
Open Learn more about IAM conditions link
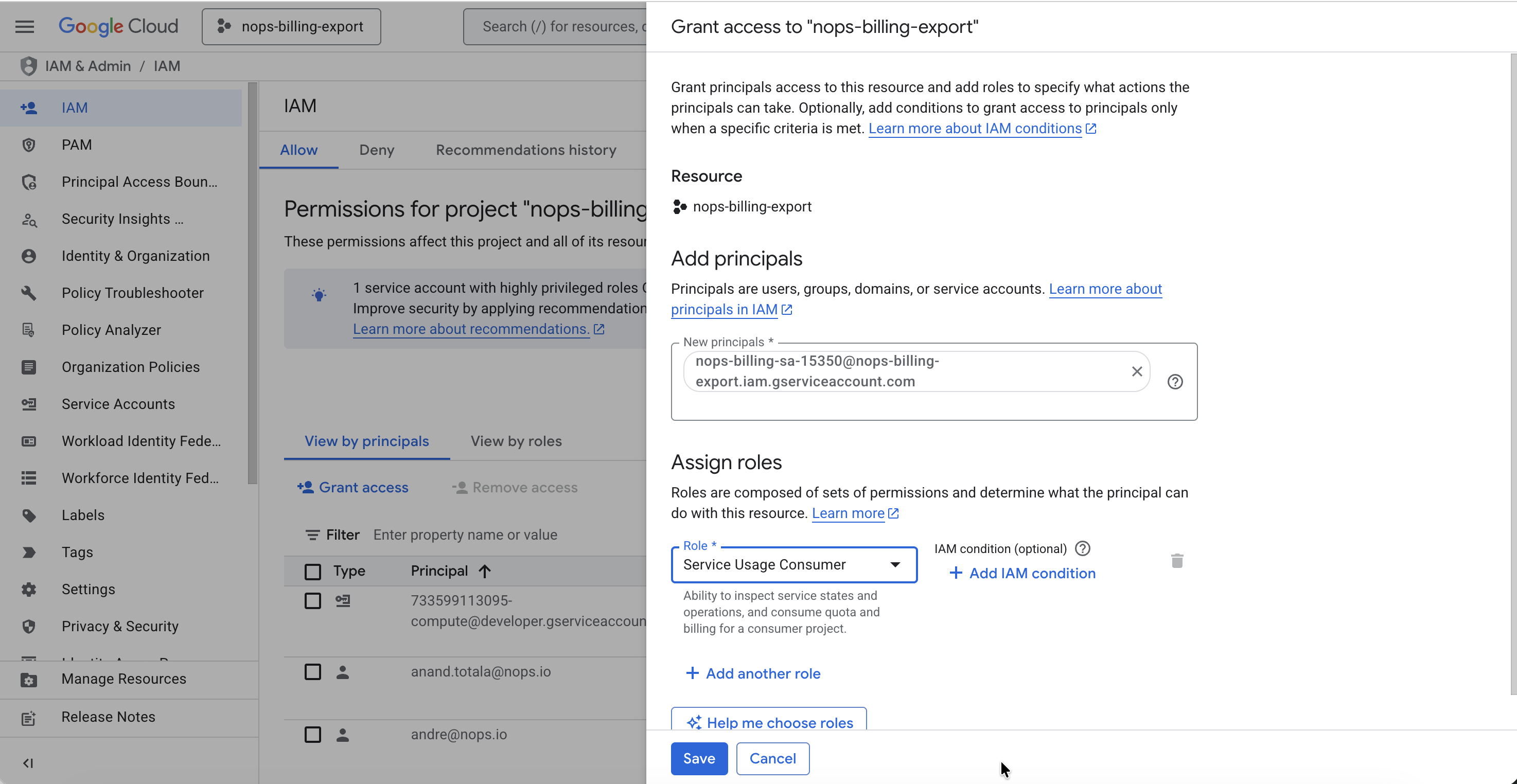(x=975, y=128)
